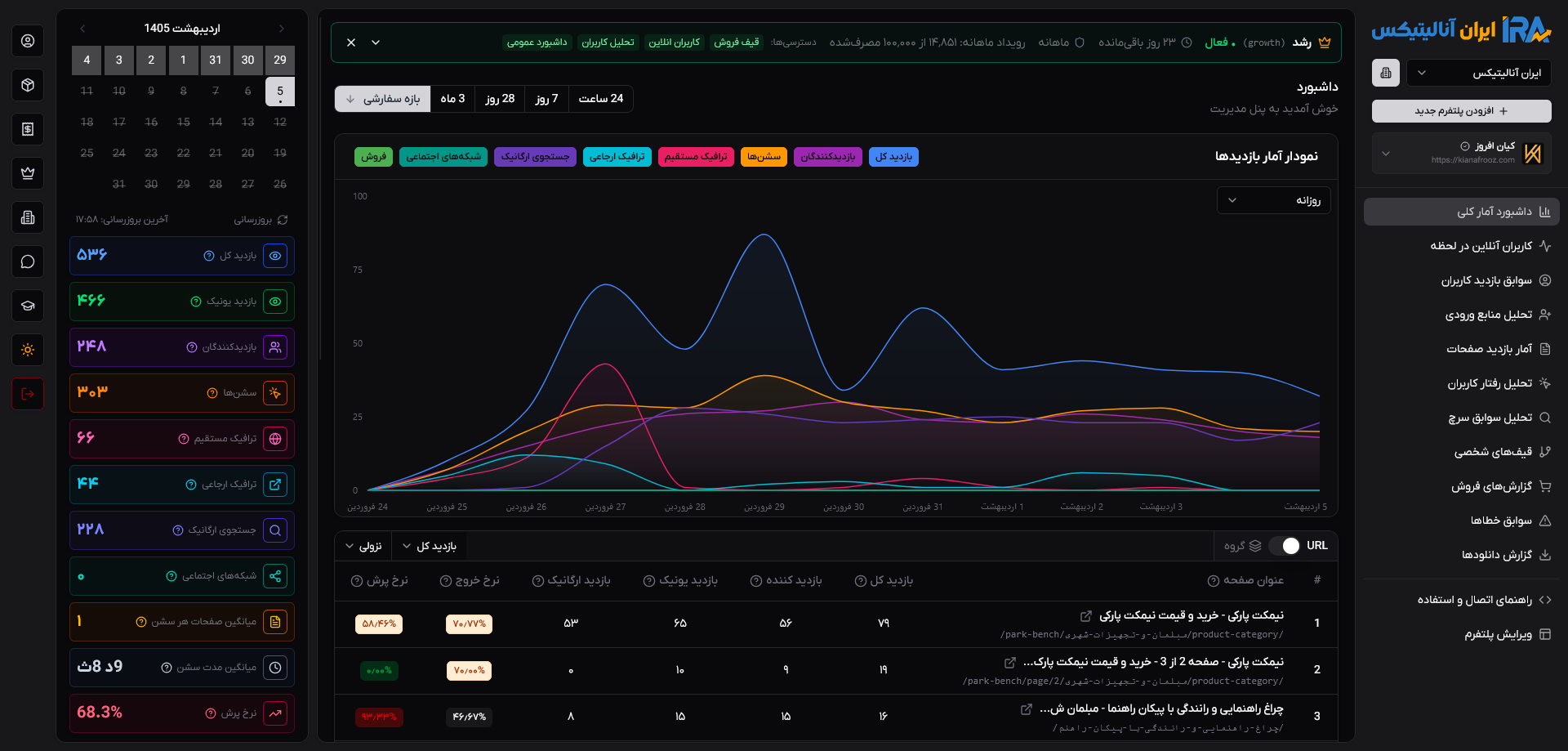Image resolution: width=1568 pixels, height=751 pixels.
Task: Open تحلیل منابع ورودی menu item
Action: pos(1462,315)
